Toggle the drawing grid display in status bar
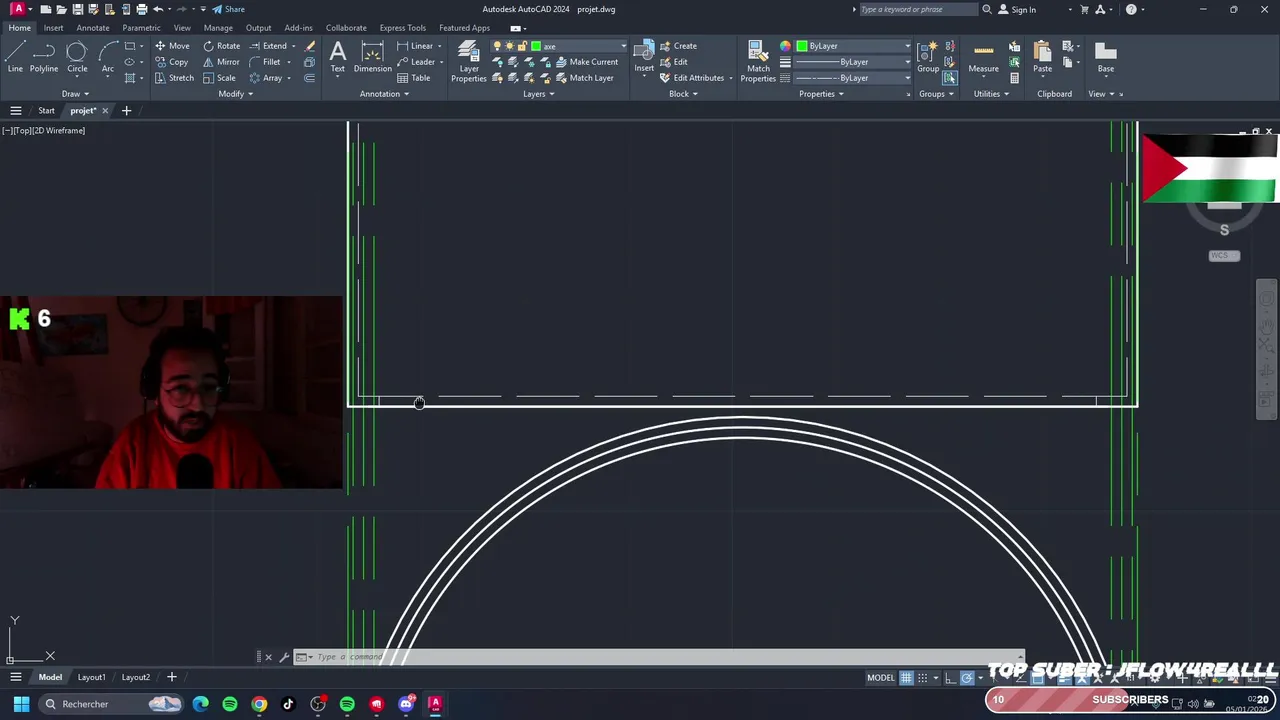Image resolution: width=1280 pixels, height=720 pixels. 906,678
